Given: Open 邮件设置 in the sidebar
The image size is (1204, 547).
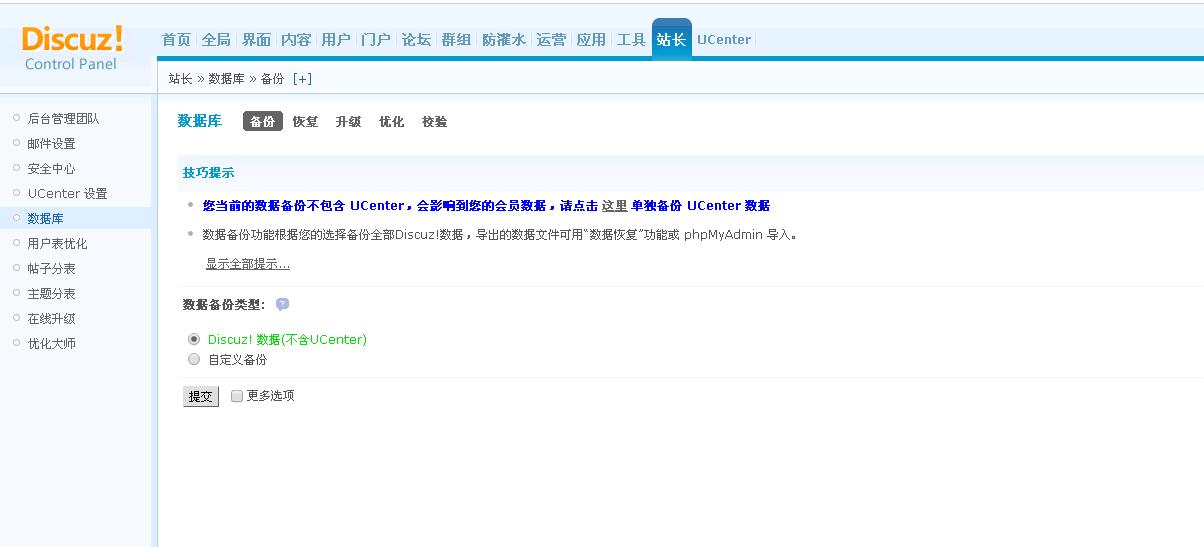Looking at the screenshot, I should coord(51,143).
